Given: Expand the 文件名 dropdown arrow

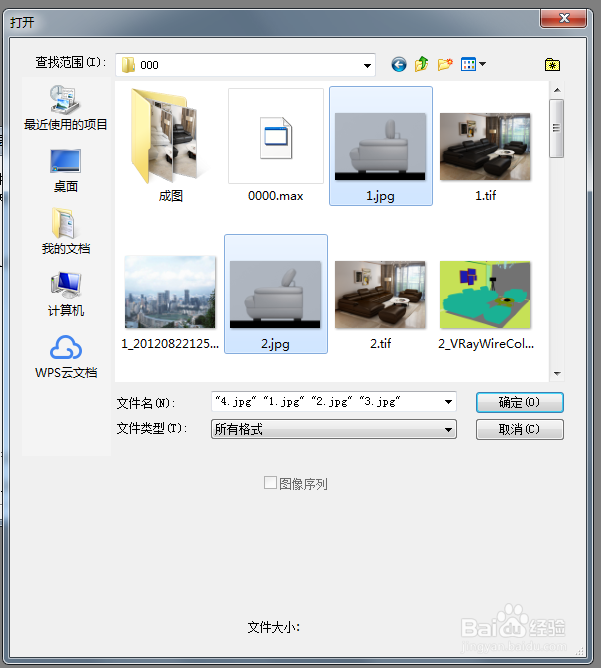Looking at the screenshot, I should [x=448, y=402].
